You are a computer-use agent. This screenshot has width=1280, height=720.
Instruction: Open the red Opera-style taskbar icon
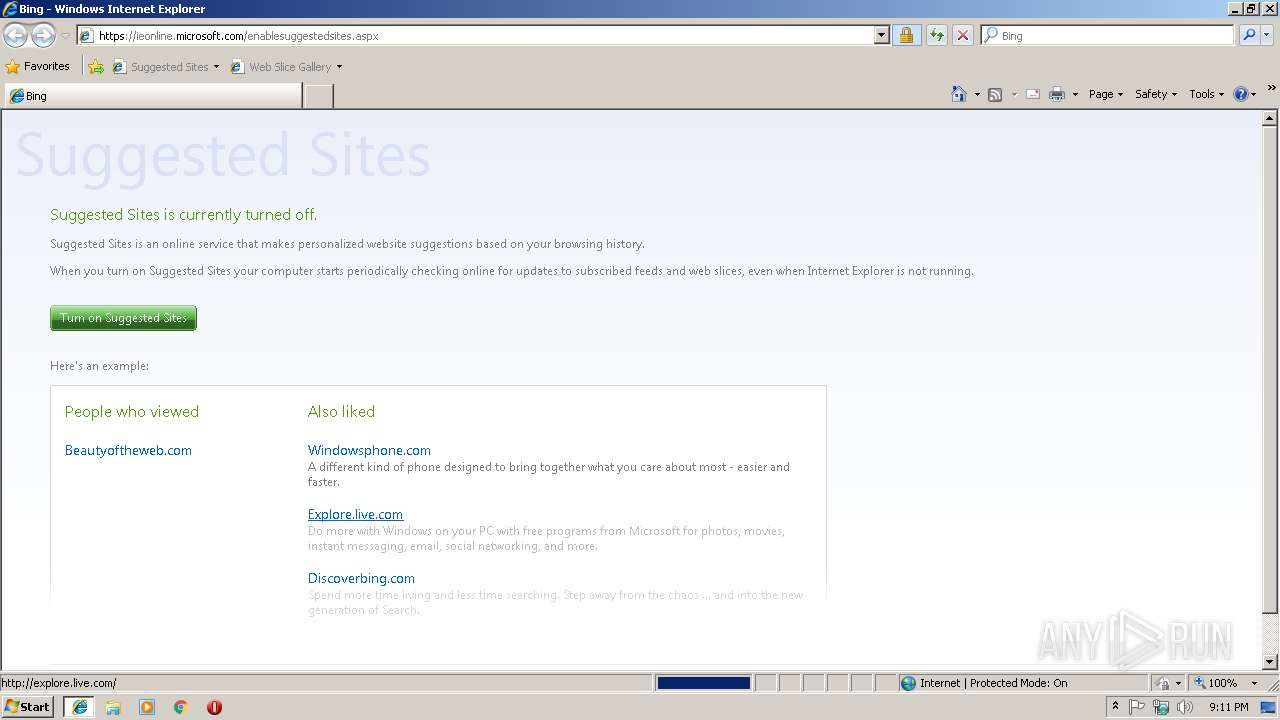tap(214, 707)
